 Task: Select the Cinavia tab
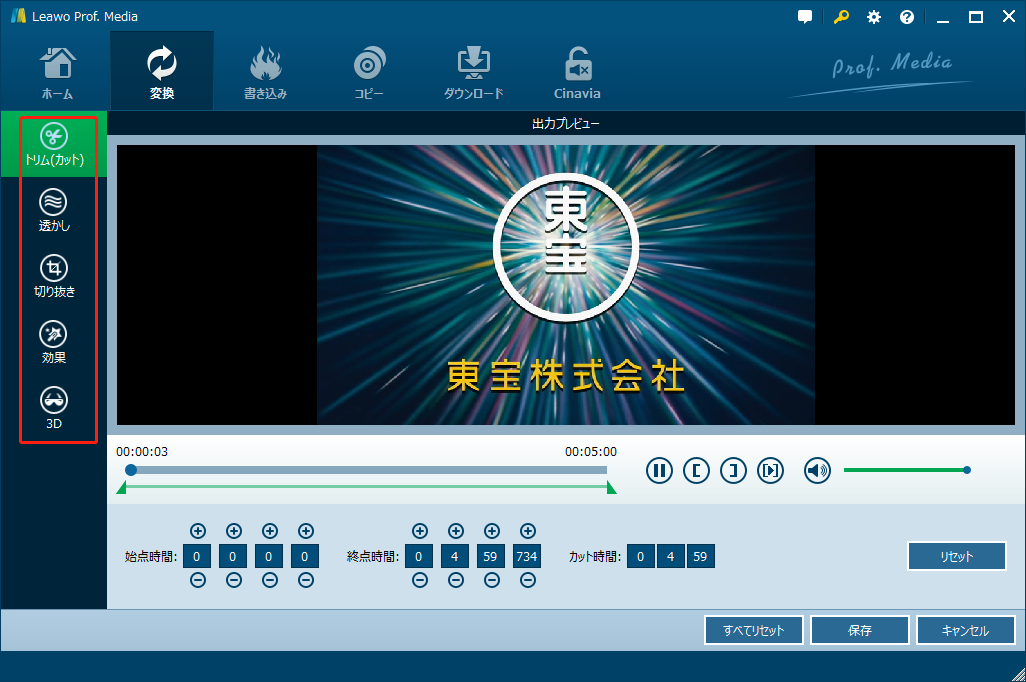577,71
